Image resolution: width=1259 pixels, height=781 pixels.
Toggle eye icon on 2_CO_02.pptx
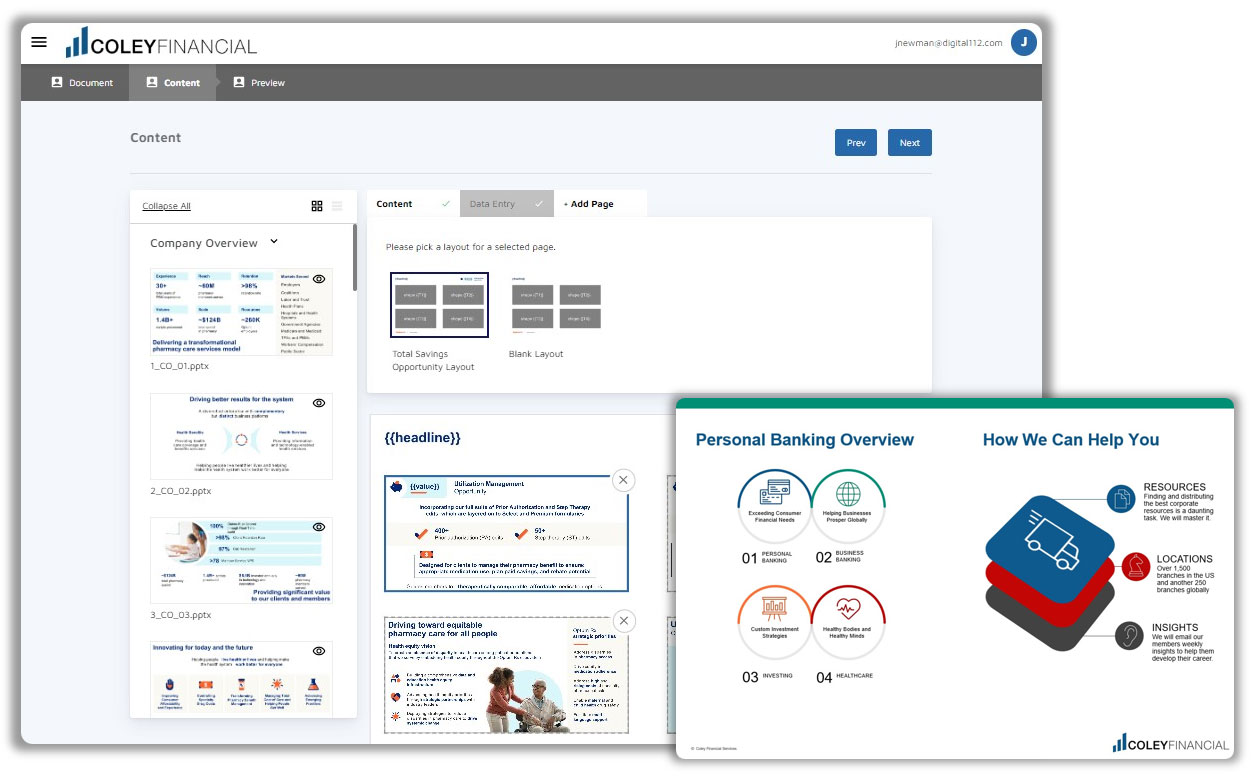click(x=319, y=403)
